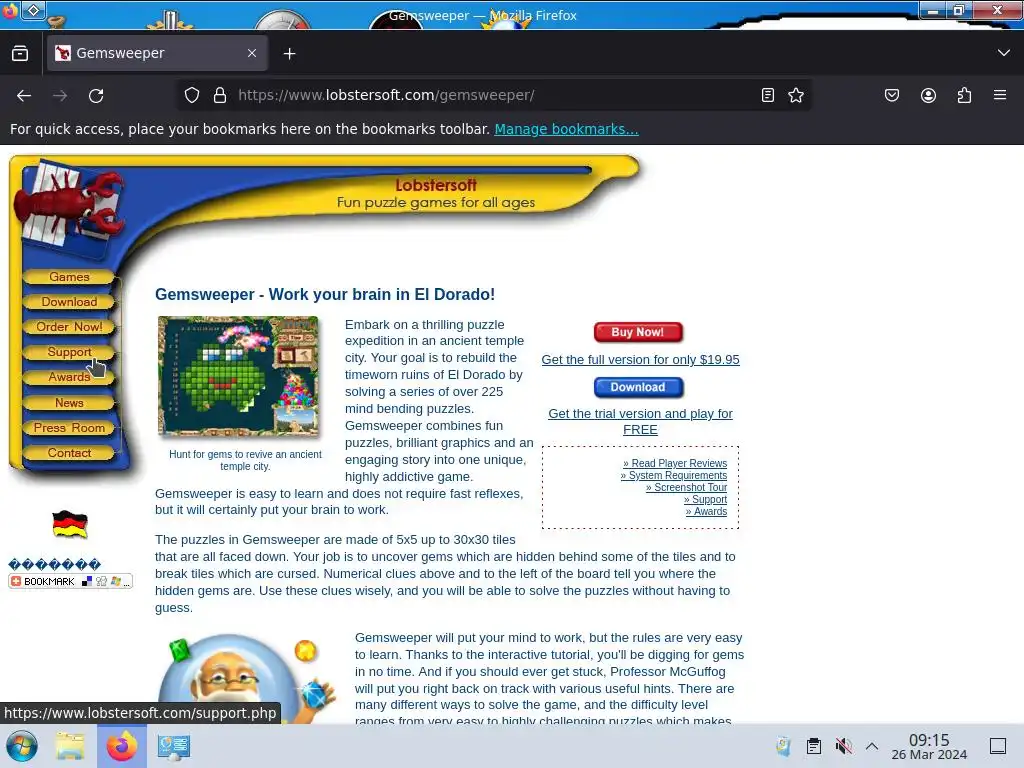Show site security lock information
The height and width of the screenshot is (768, 1024).
[x=220, y=95]
